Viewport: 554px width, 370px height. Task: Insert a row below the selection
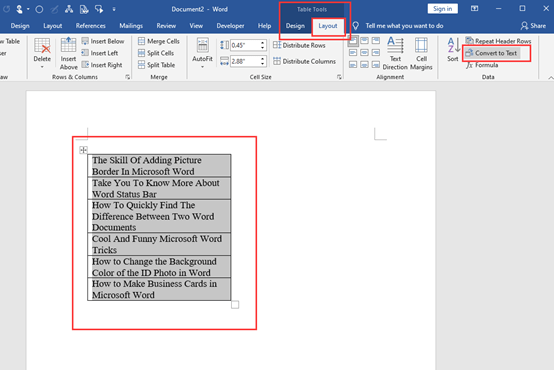[x=103, y=41]
